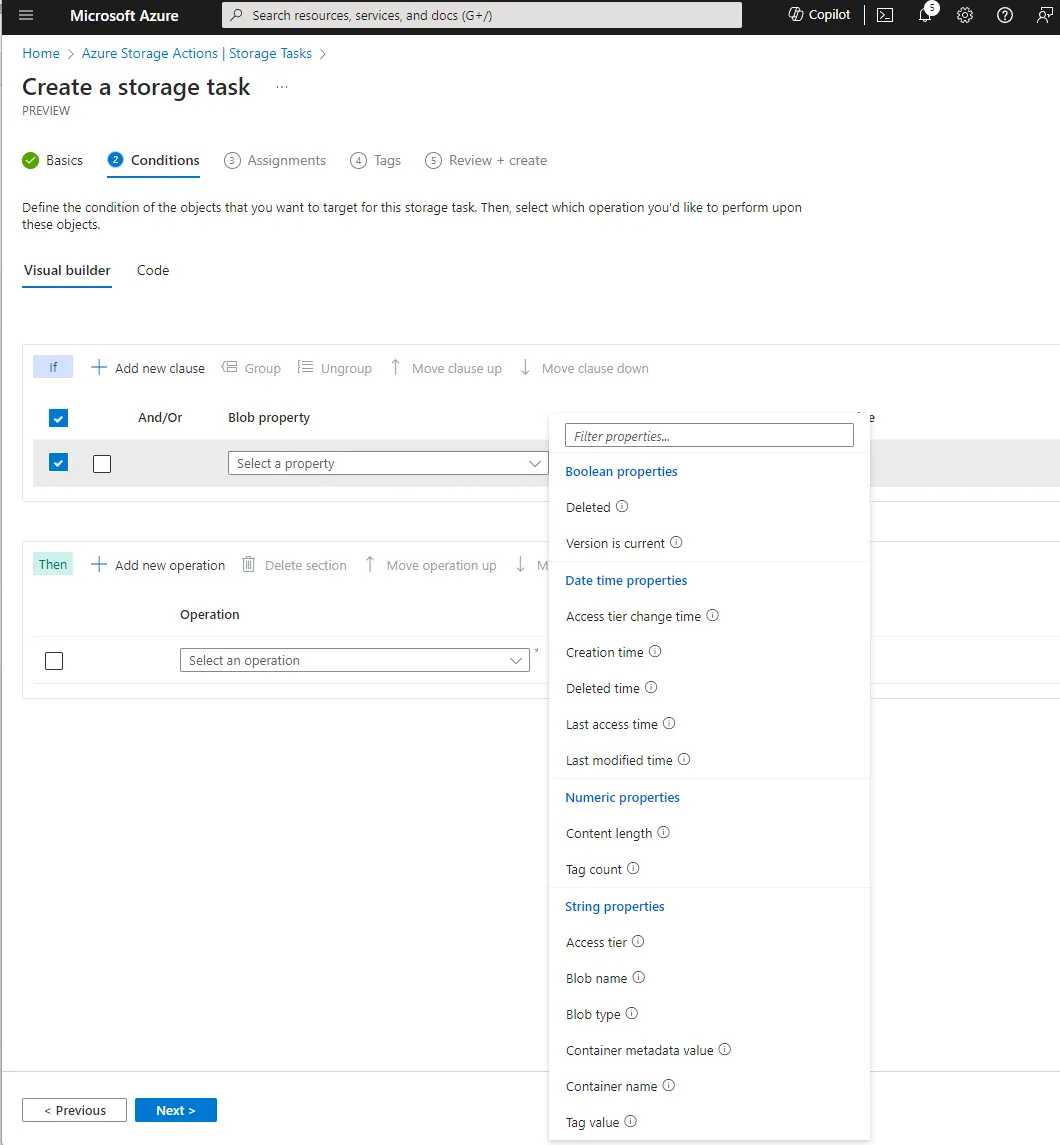Click info icon next to Deleted

pos(622,506)
